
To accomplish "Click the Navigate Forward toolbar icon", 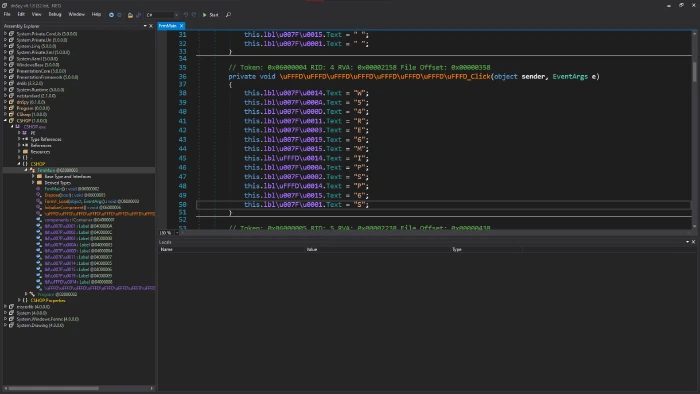I will 119,15.
